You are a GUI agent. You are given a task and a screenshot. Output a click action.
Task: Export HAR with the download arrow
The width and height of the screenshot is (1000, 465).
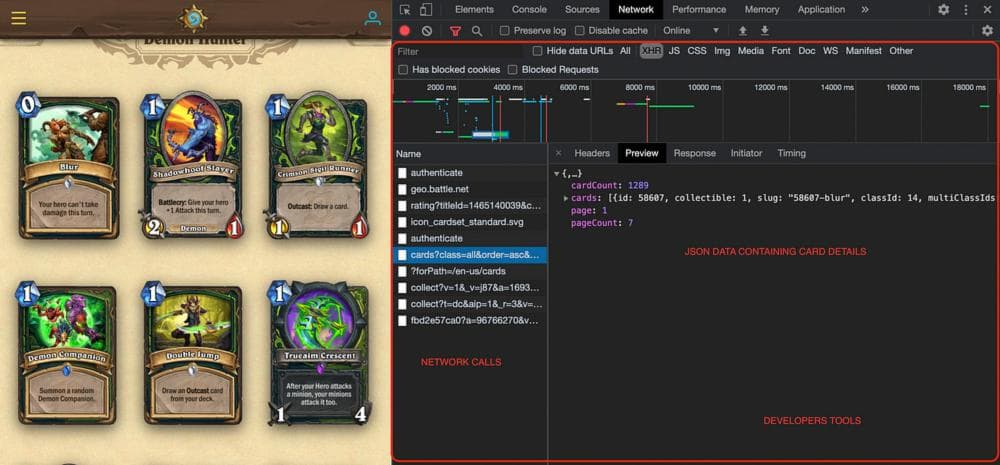pyautogui.click(x=765, y=31)
